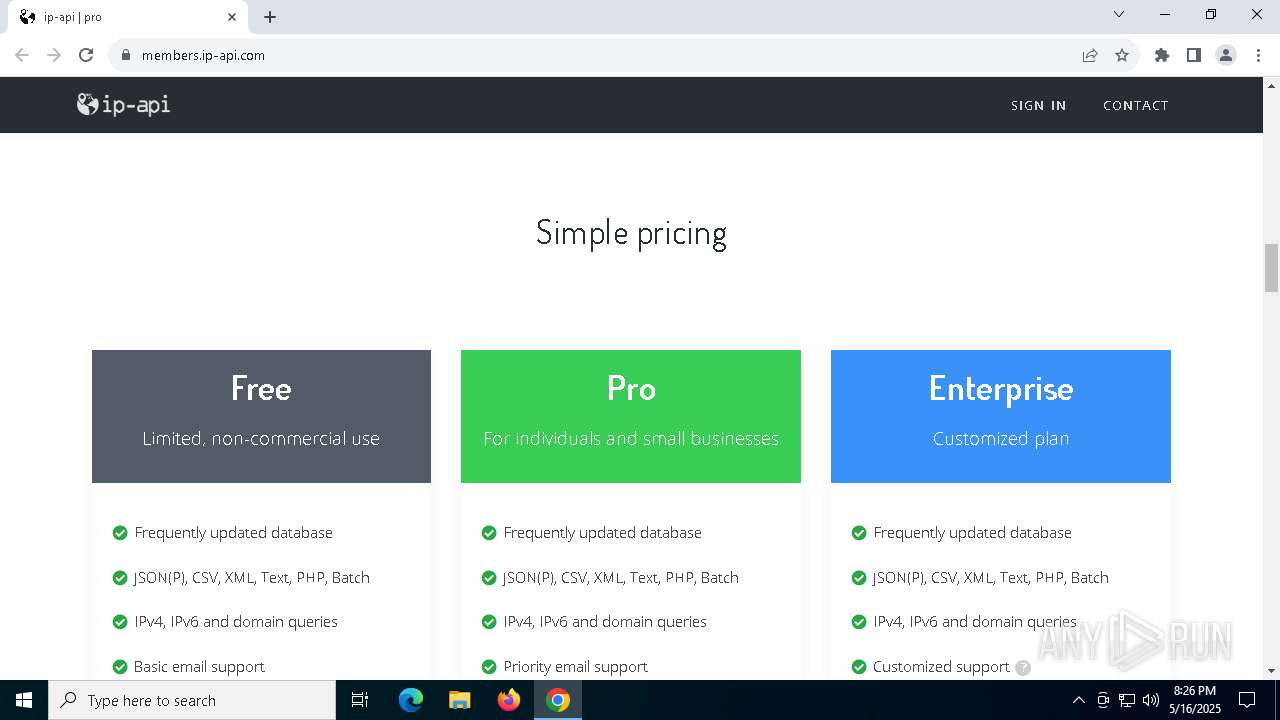
Task: Click the Simple pricing heading
Action: pyautogui.click(x=631, y=233)
